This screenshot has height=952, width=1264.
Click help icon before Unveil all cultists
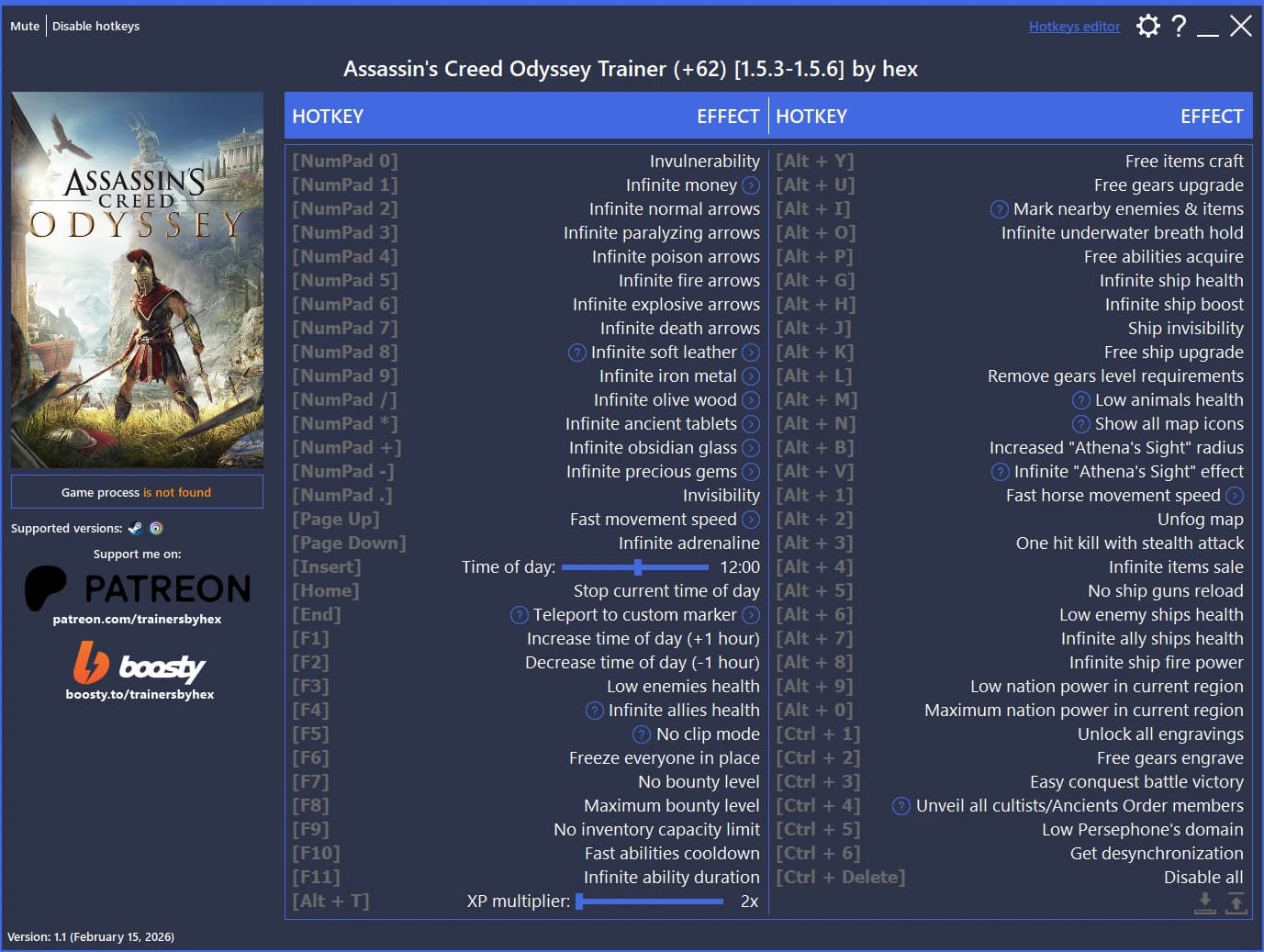[902, 806]
